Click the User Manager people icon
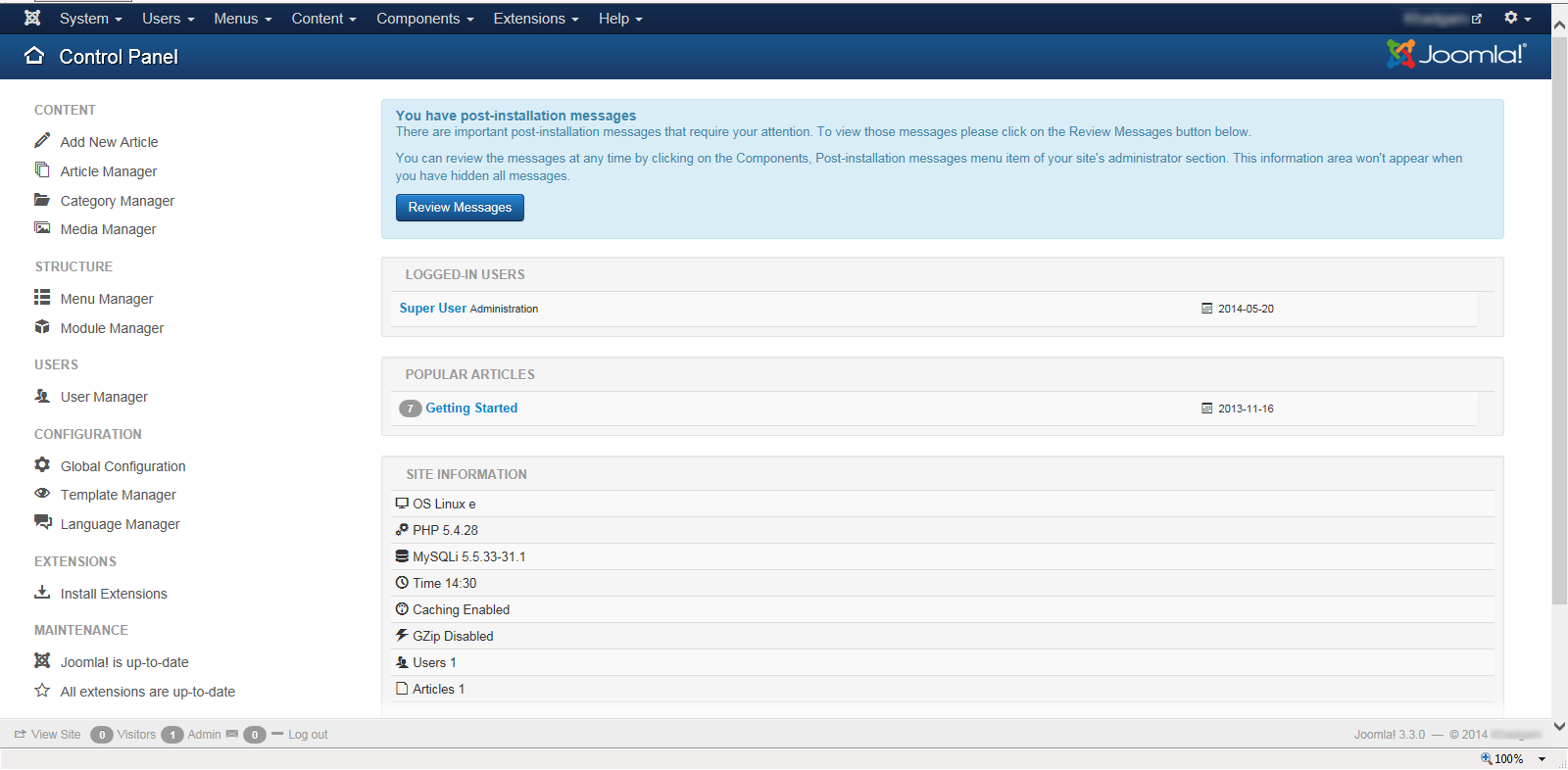This screenshot has height=770, width=1568. pyautogui.click(x=42, y=396)
